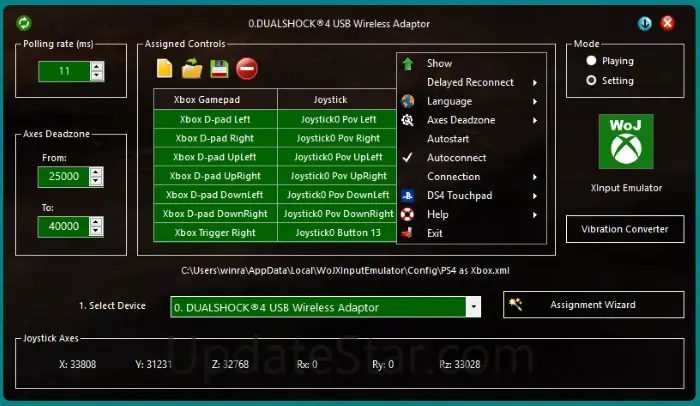Viewport: 700px width, 406px height.
Task: Choose Show from the context menu
Action: [471, 63]
